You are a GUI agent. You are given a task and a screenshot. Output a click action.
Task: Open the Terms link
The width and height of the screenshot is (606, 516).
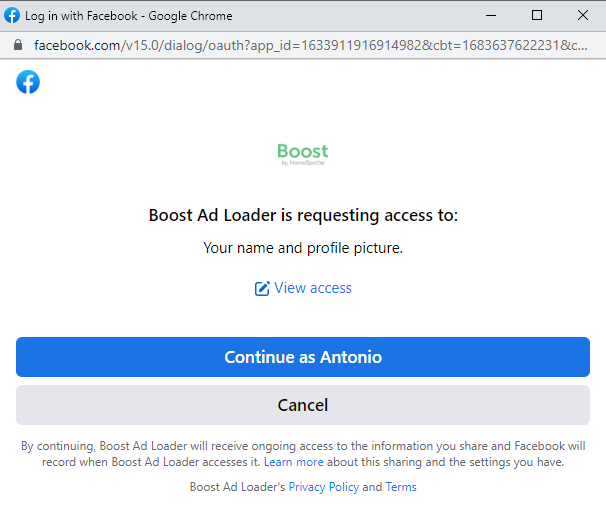(401, 487)
